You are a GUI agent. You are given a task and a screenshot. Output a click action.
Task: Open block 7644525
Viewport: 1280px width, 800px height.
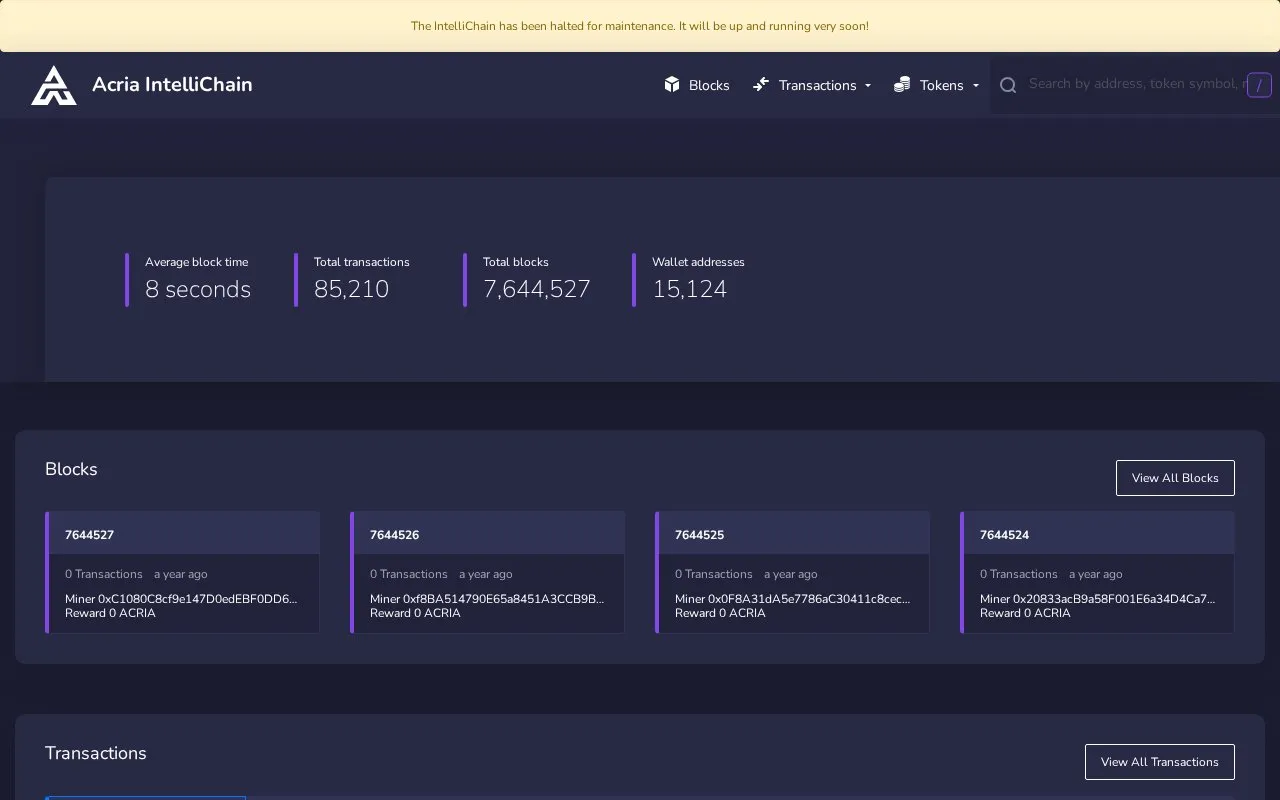699,535
